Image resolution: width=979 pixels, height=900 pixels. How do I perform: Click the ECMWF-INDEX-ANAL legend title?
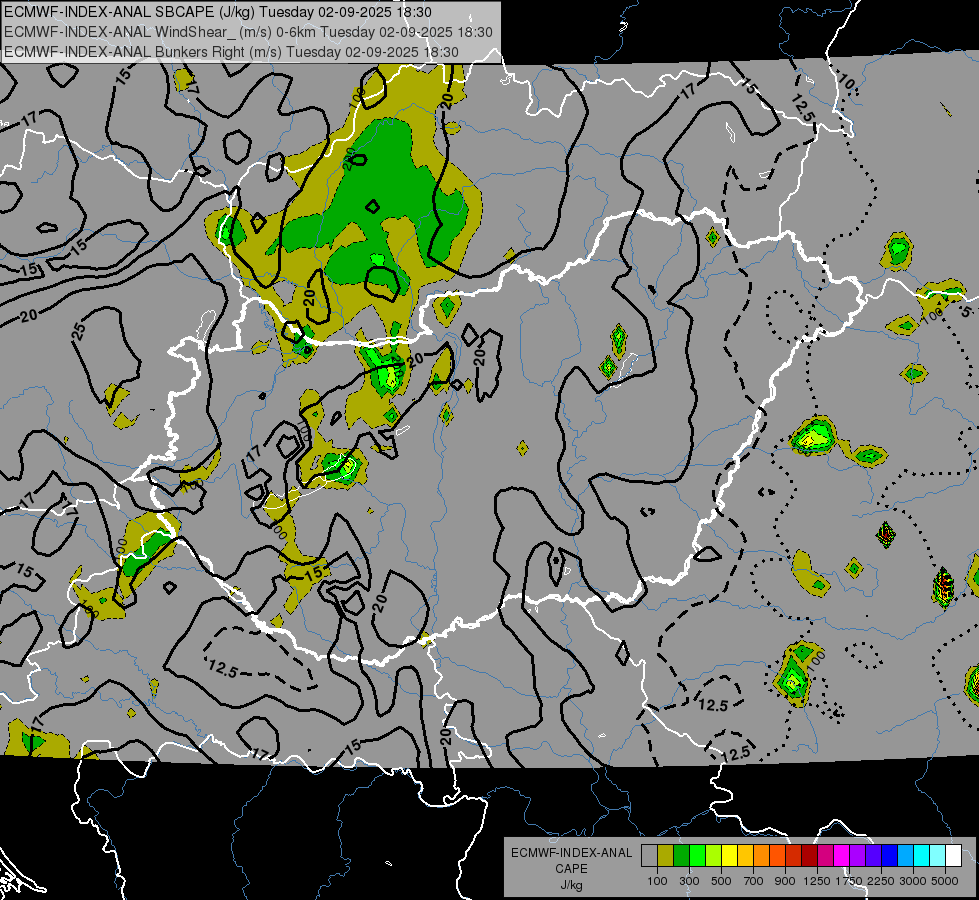tap(571, 853)
